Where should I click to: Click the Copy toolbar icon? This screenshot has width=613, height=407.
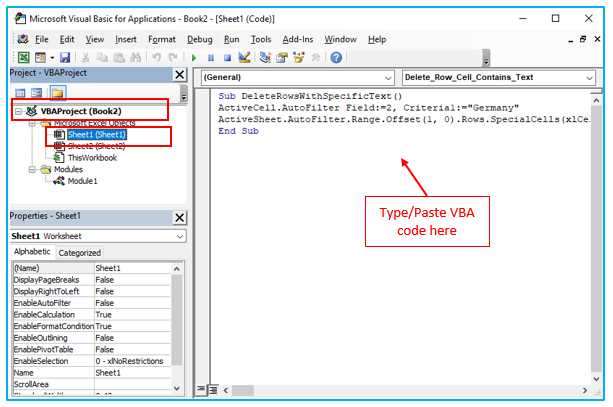tap(102, 58)
